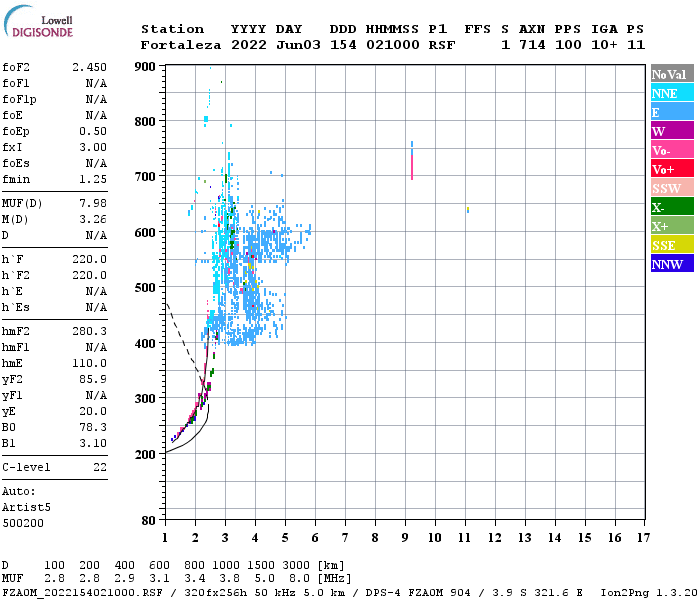700x600 pixels.
Task: Click the 900 km y-axis label
Action: coord(145,67)
